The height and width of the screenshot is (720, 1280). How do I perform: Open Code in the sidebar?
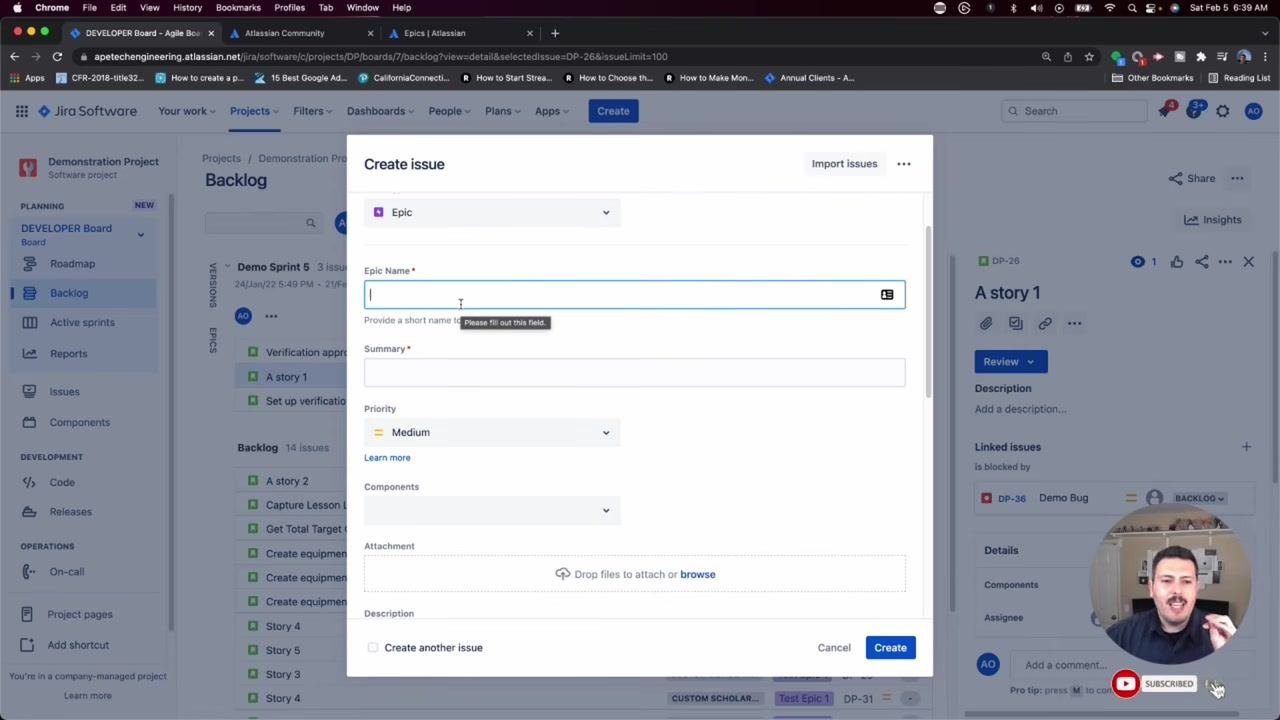point(62,483)
